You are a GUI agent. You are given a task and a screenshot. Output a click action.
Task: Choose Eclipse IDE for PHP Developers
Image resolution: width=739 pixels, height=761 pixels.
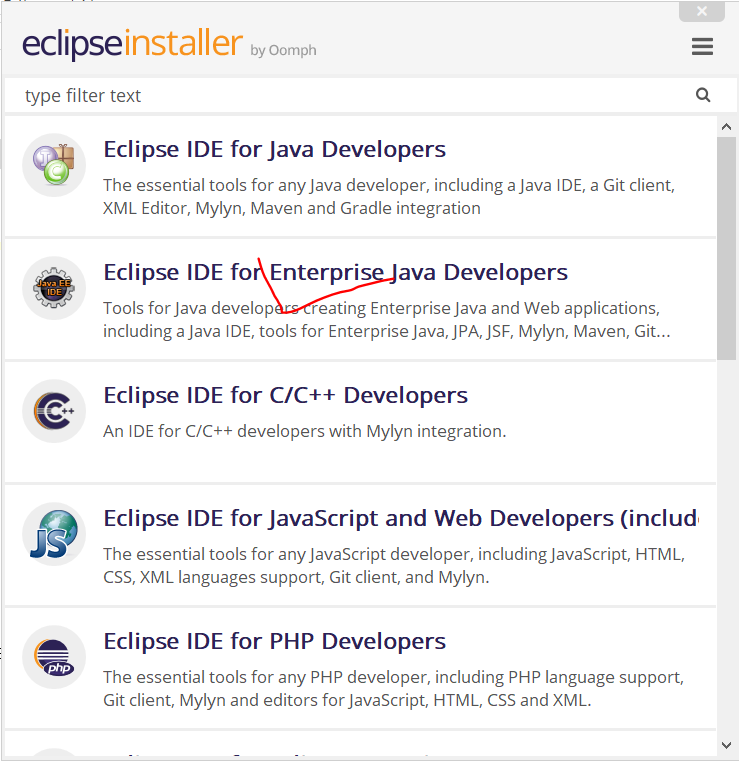click(x=274, y=641)
